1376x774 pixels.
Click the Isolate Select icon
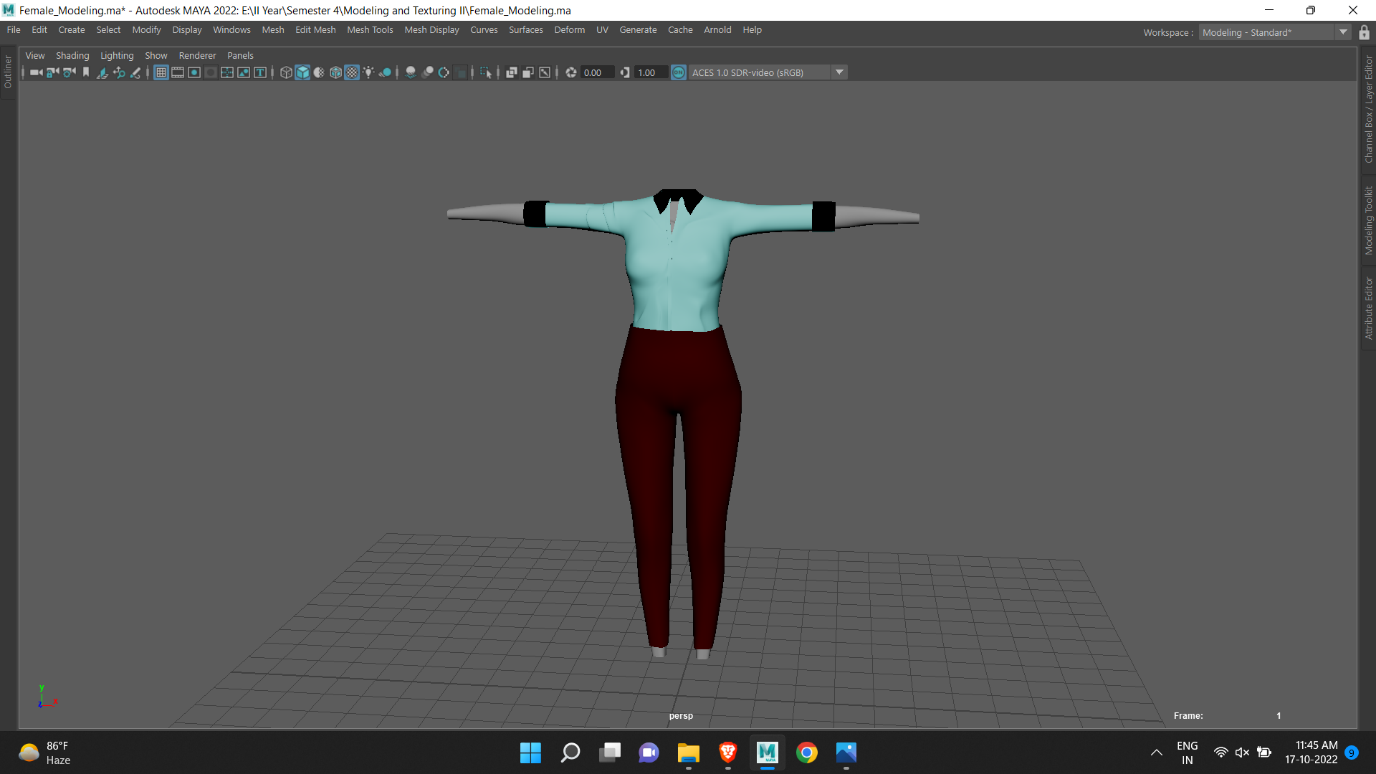pyautogui.click(x=486, y=72)
